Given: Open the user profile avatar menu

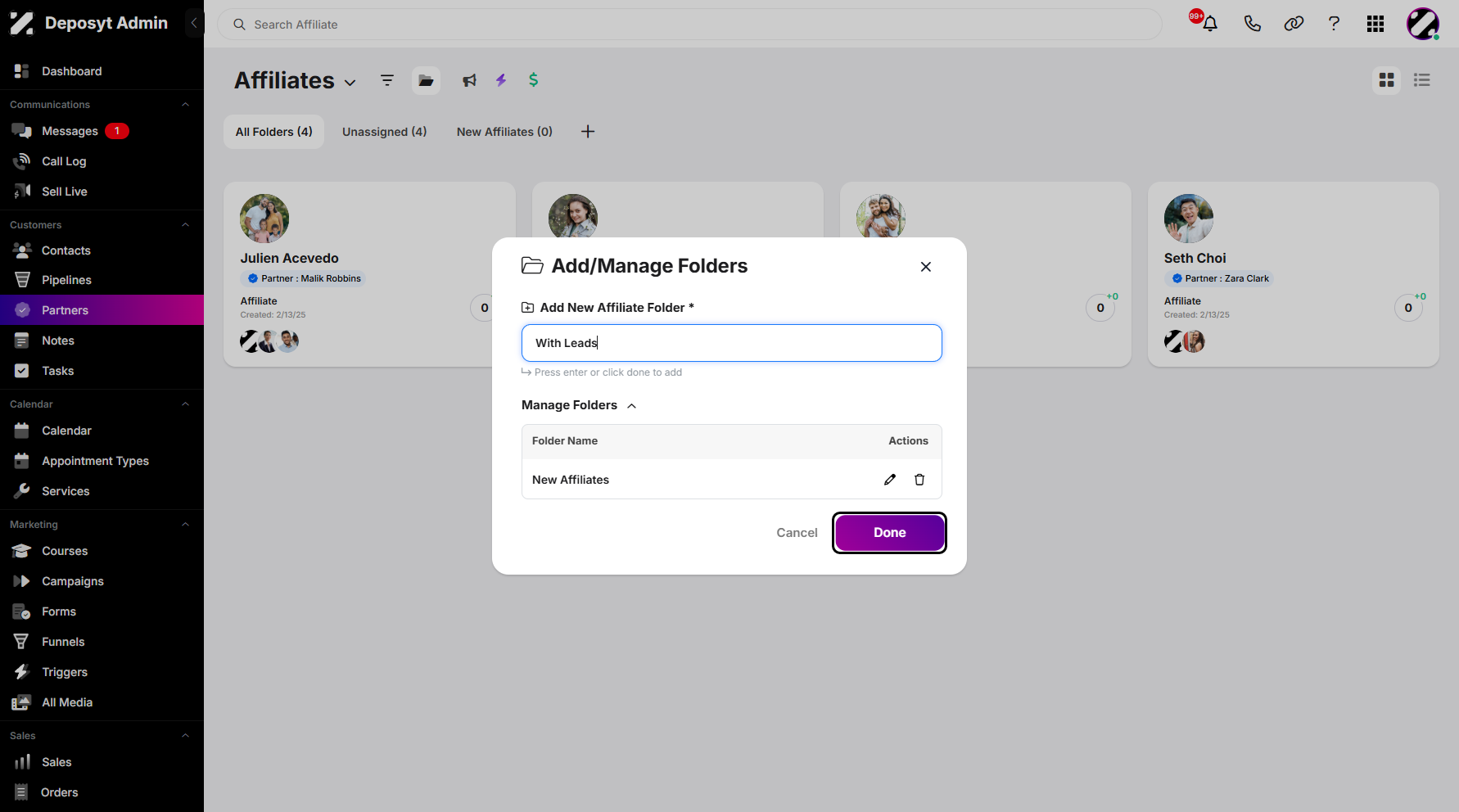Looking at the screenshot, I should pyautogui.click(x=1423, y=24).
